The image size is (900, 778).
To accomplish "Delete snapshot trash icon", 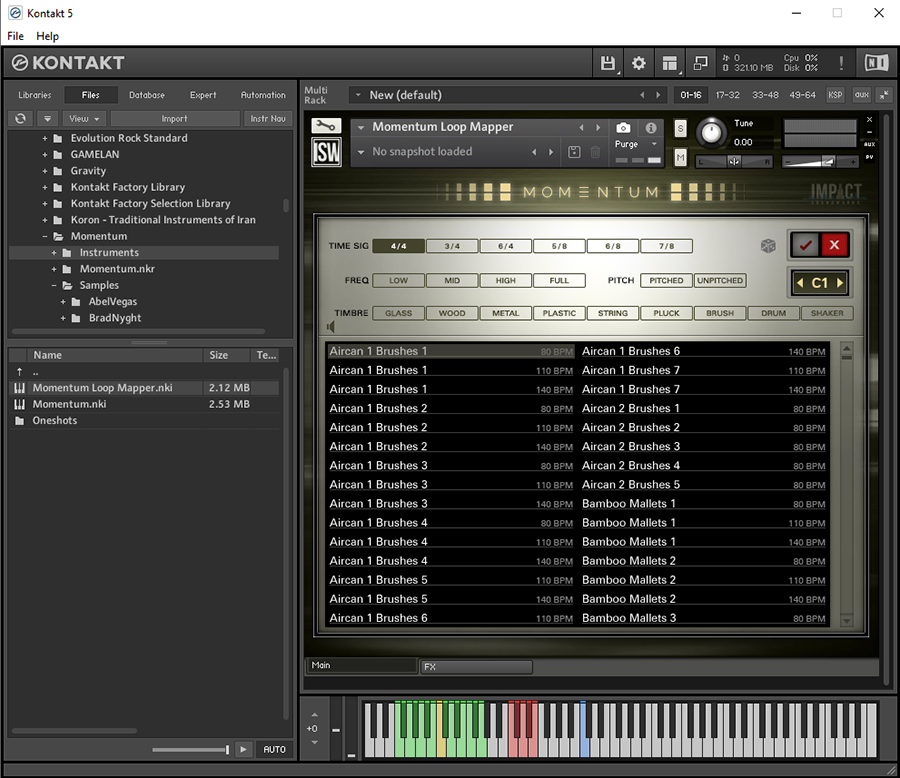I will click(x=595, y=152).
